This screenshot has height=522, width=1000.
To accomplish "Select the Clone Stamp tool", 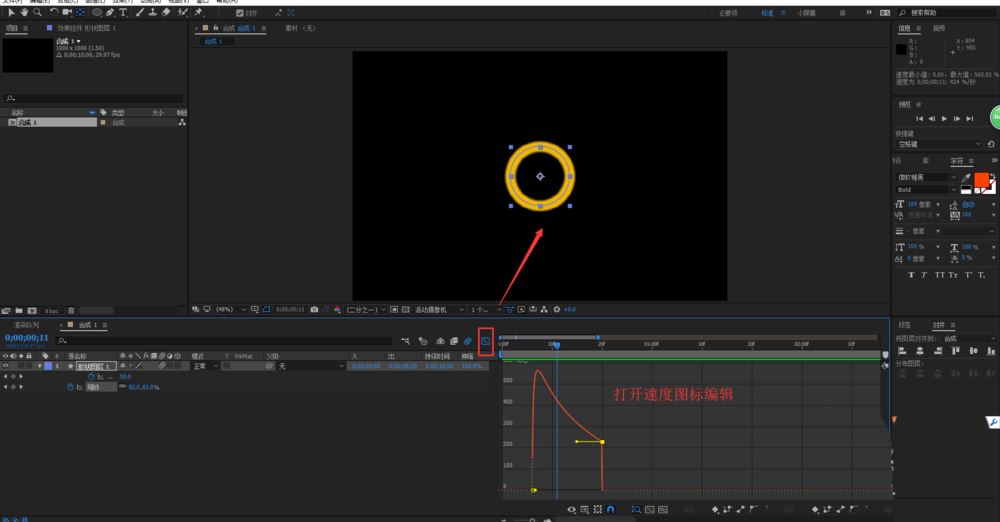I will (x=153, y=12).
